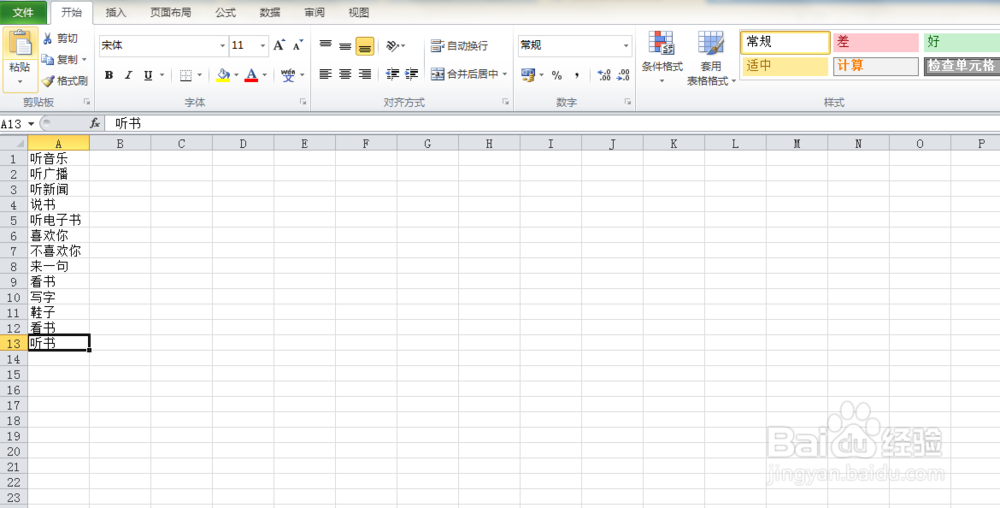Apply red font color A

(251, 75)
